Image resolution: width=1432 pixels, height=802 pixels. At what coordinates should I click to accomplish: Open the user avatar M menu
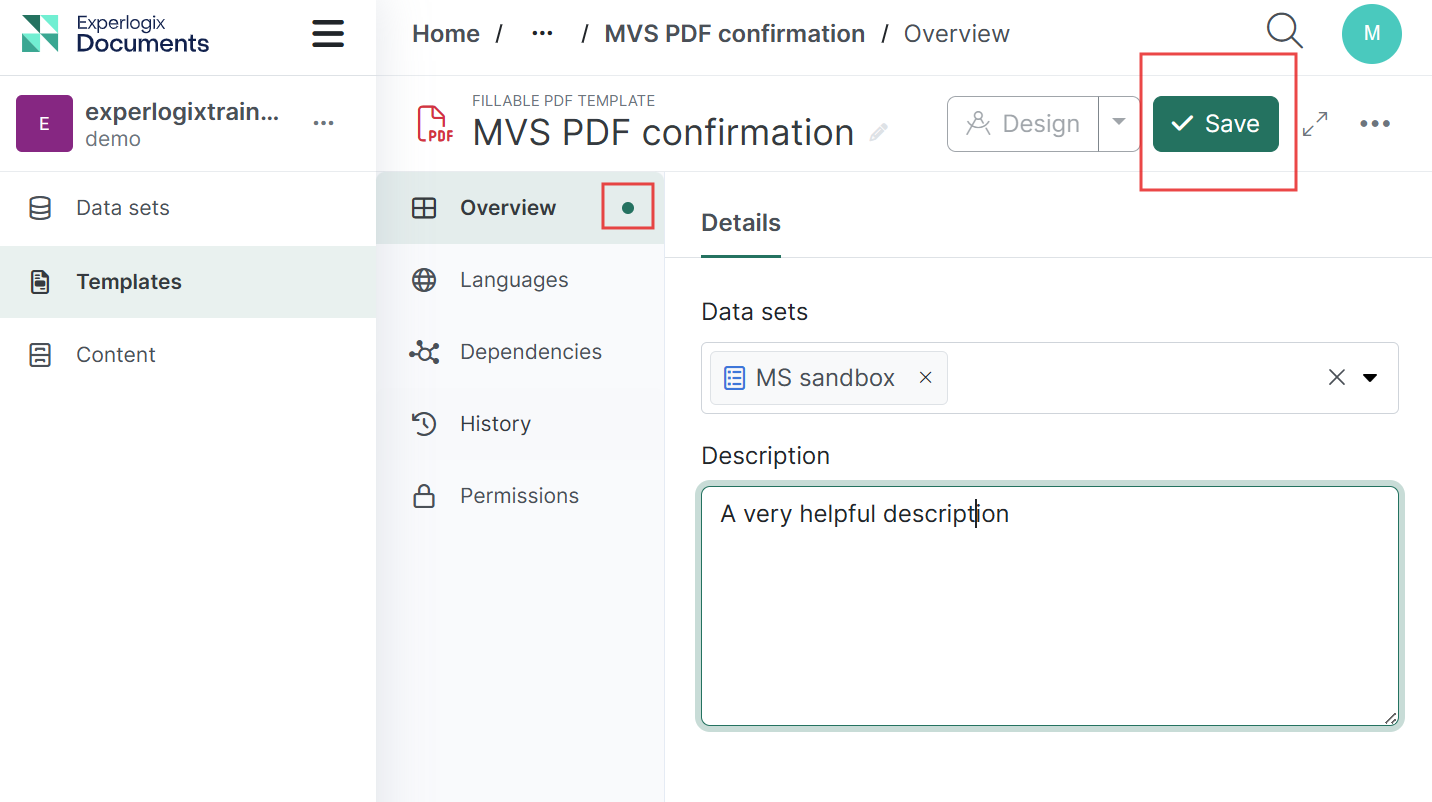[x=1371, y=34]
